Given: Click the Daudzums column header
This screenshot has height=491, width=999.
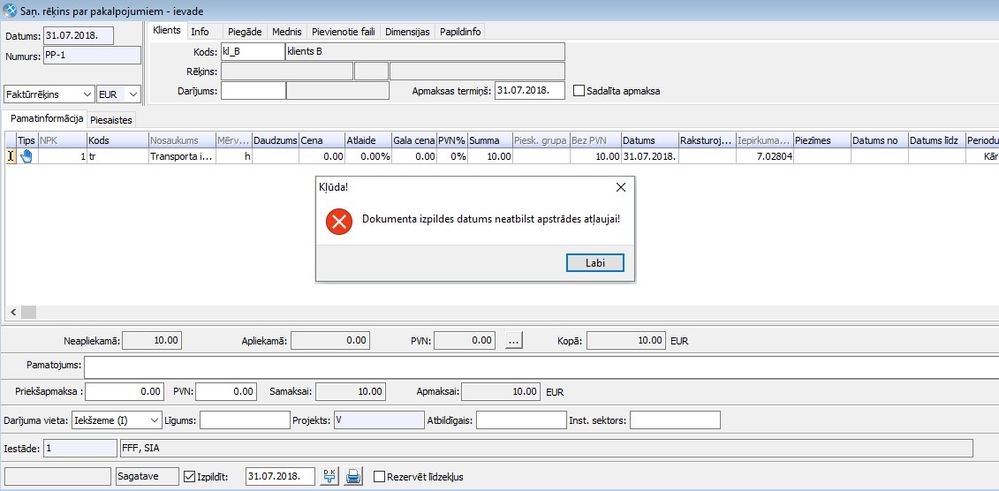Looking at the screenshot, I should 275,140.
